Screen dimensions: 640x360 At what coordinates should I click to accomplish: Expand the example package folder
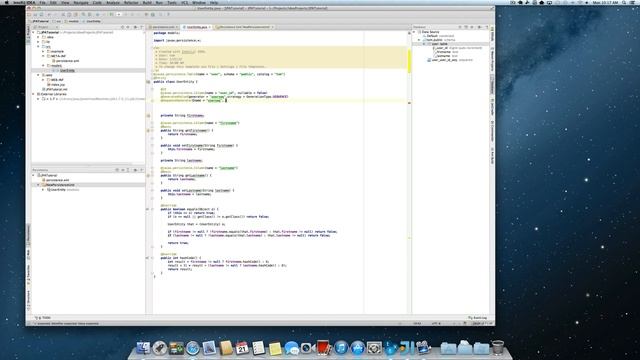pyautogui.click(x=44, y=51)
